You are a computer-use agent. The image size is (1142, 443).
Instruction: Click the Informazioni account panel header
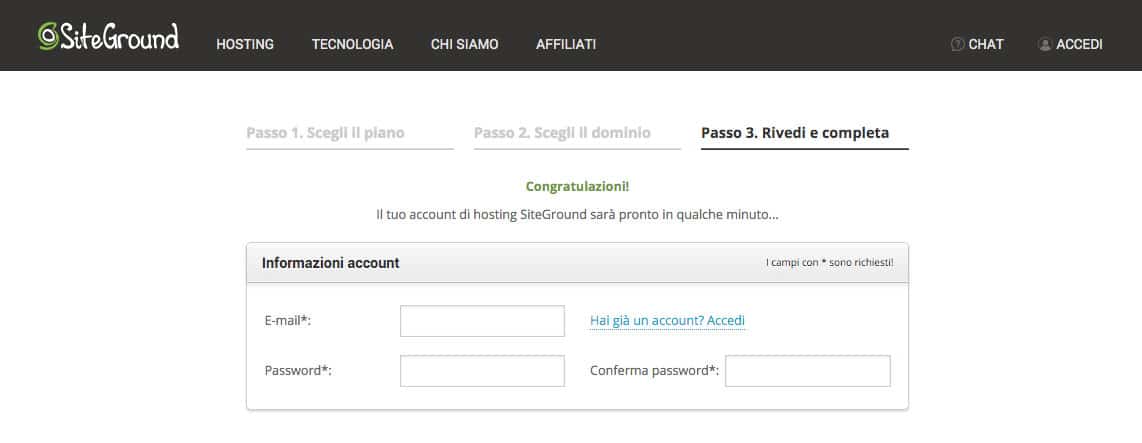pyautogui.click(x=578, y=263)
